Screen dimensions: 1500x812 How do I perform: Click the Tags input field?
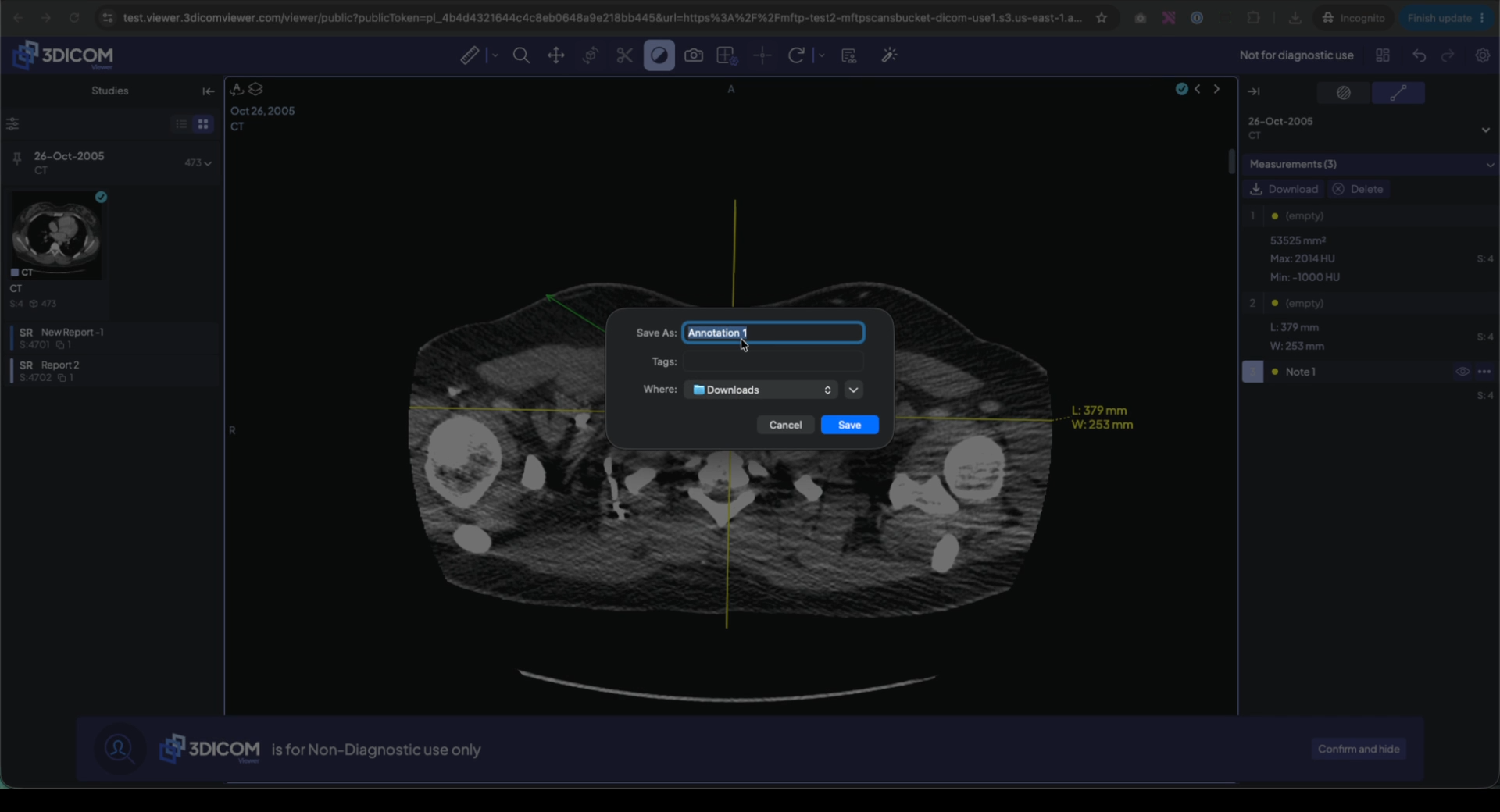coord(773,361)
